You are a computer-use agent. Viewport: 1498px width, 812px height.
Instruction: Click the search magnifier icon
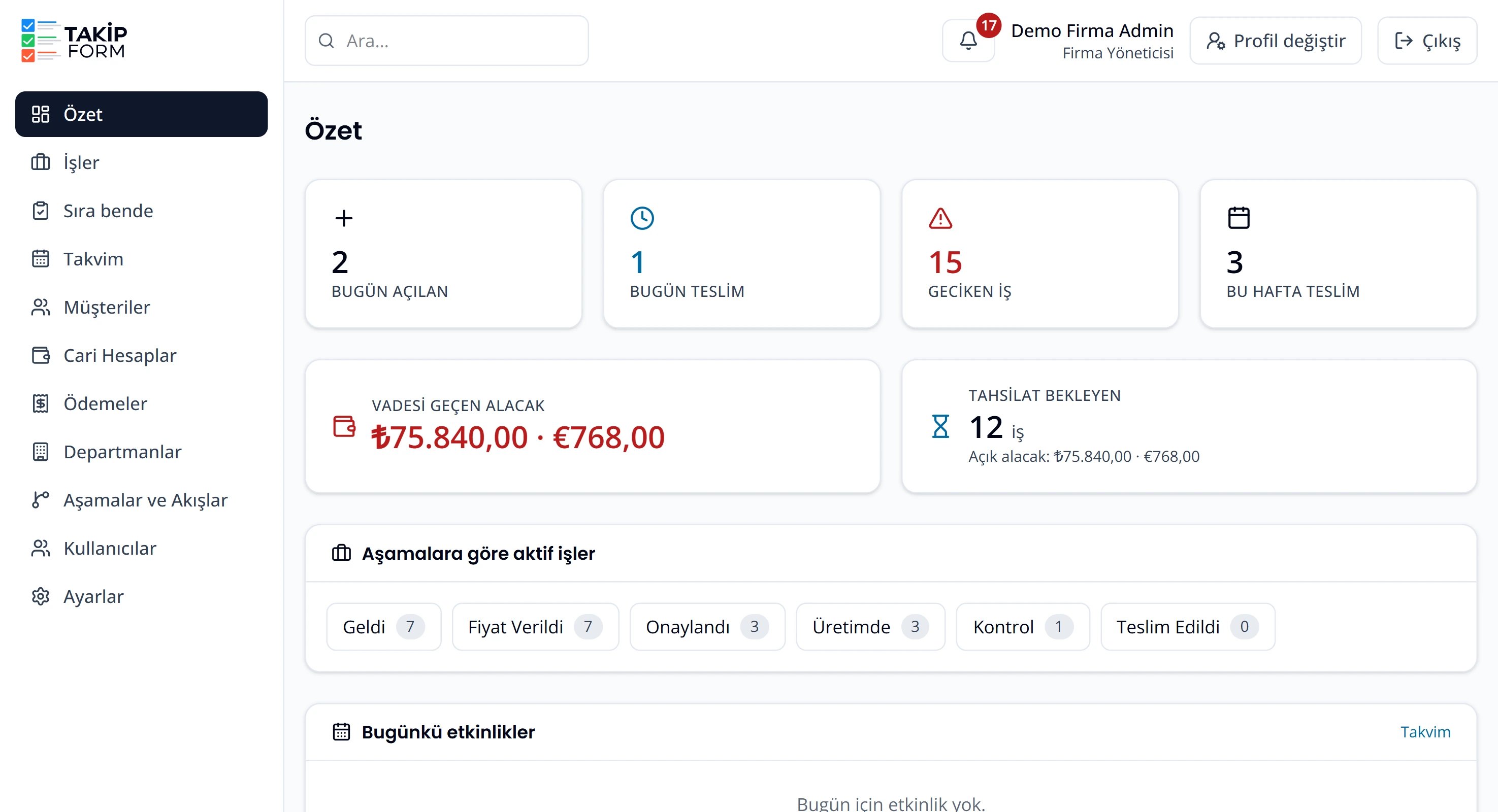[x=326, y=41]
